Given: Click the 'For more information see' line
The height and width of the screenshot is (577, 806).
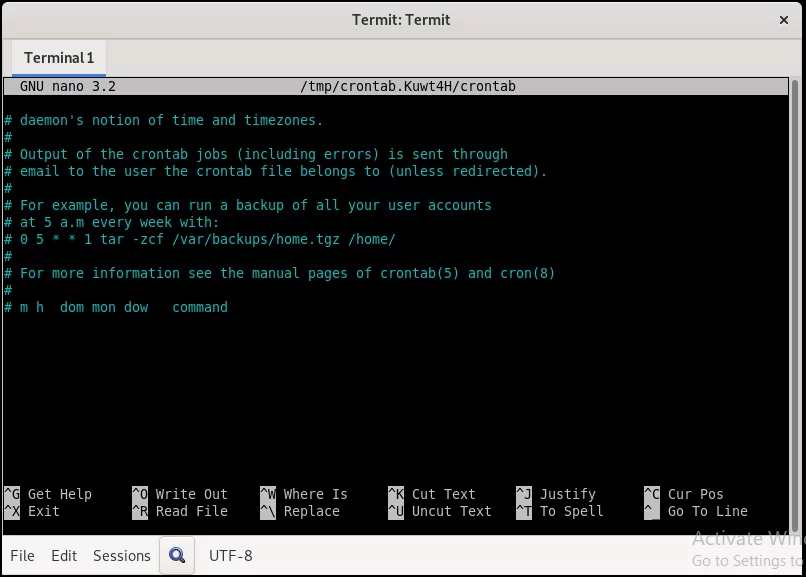Looking at the screenshot, I should click(280, 273).
